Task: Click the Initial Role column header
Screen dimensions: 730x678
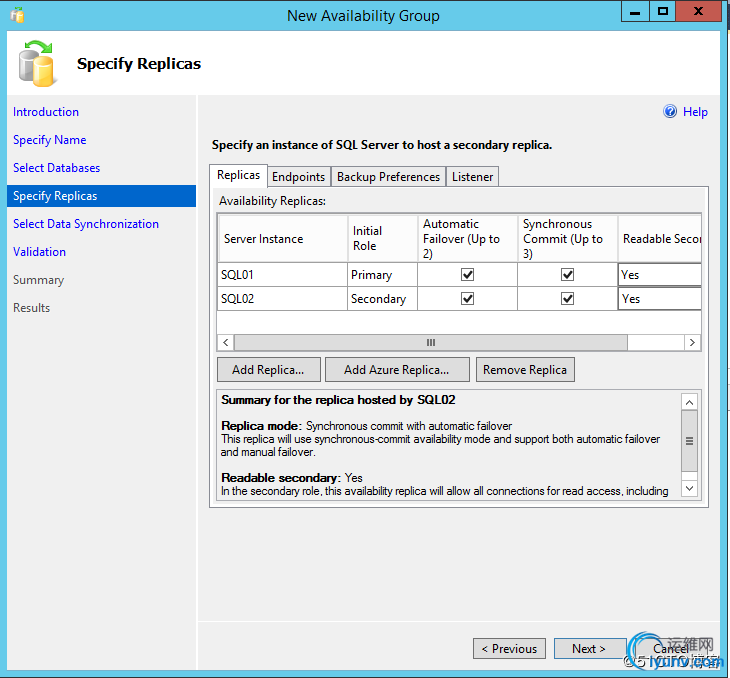Action: tap(383, 238)
